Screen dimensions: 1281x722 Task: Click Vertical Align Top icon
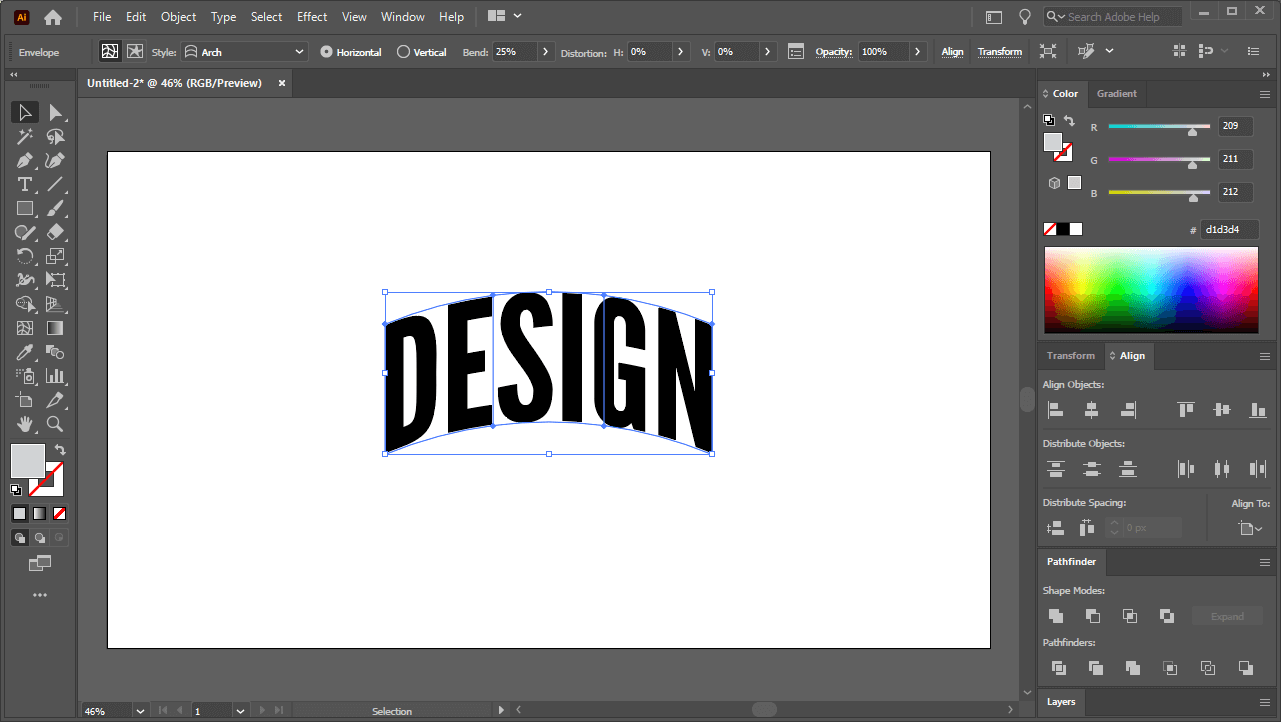(1186, 410)
